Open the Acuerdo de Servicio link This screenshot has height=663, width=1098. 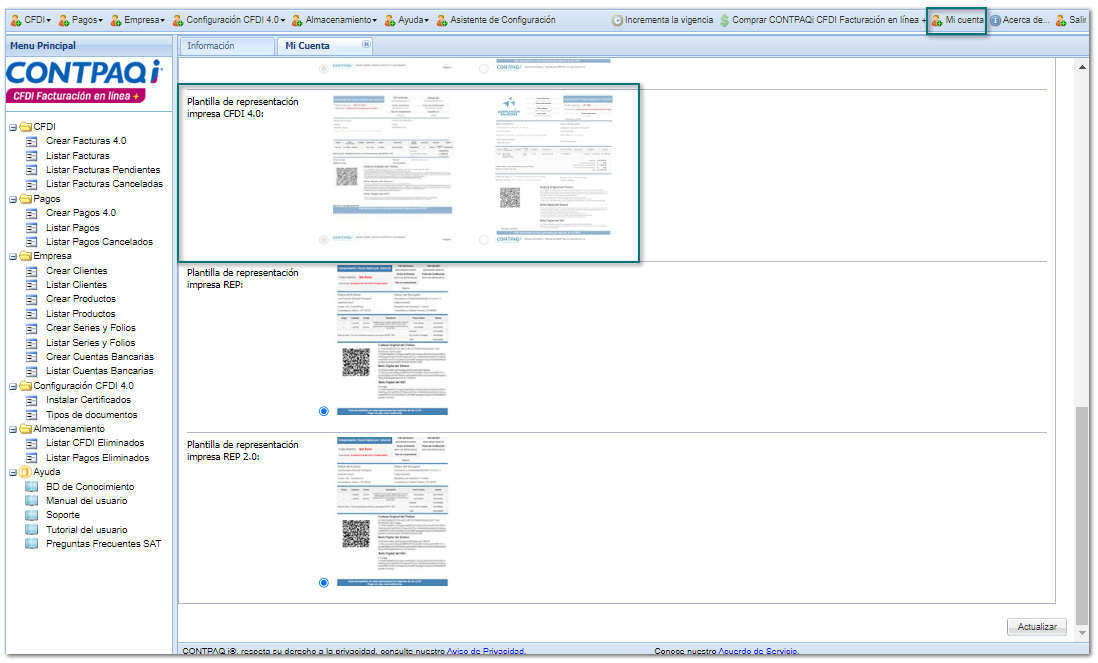pos(758,652)
